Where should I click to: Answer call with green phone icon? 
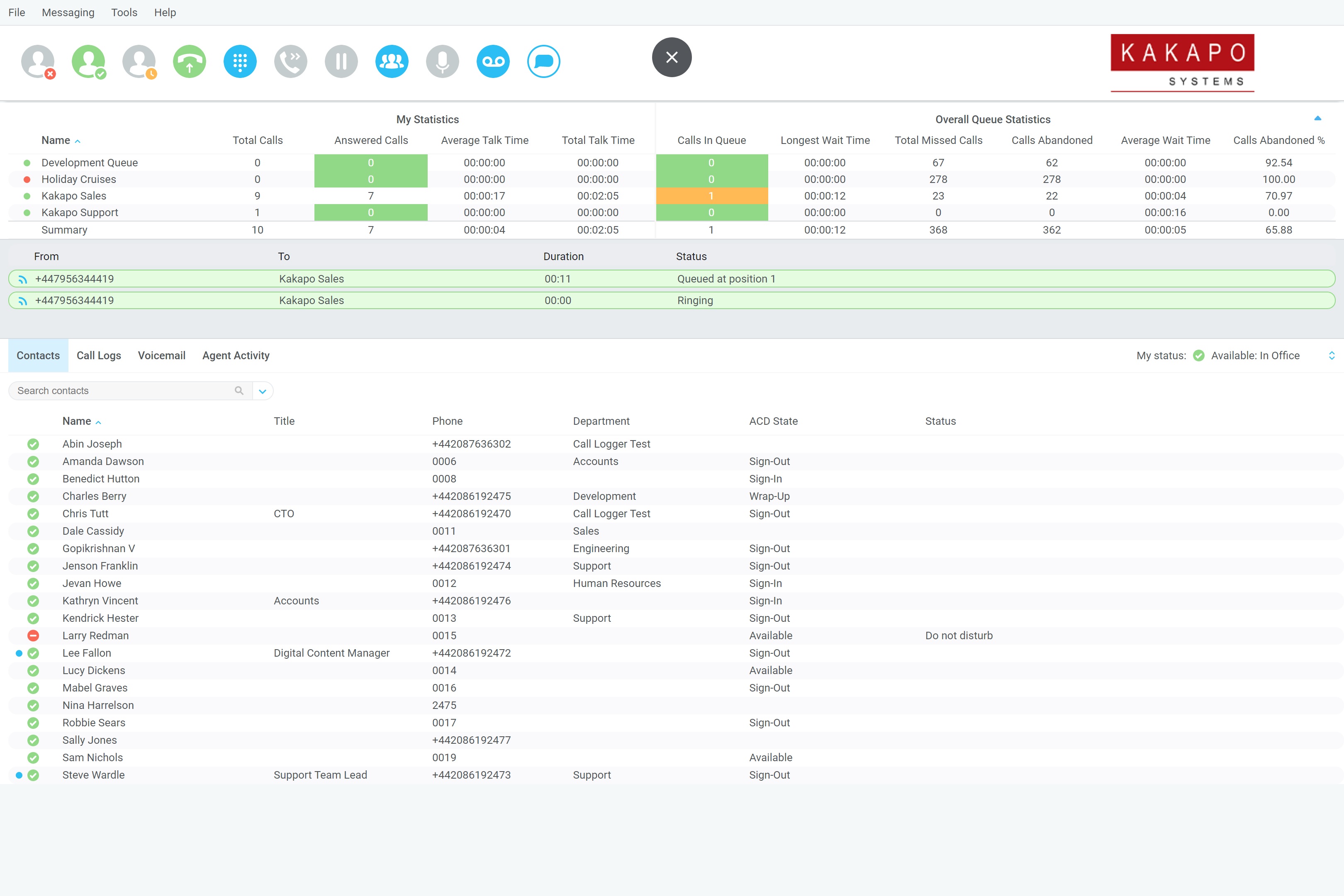tap(189, 61)
